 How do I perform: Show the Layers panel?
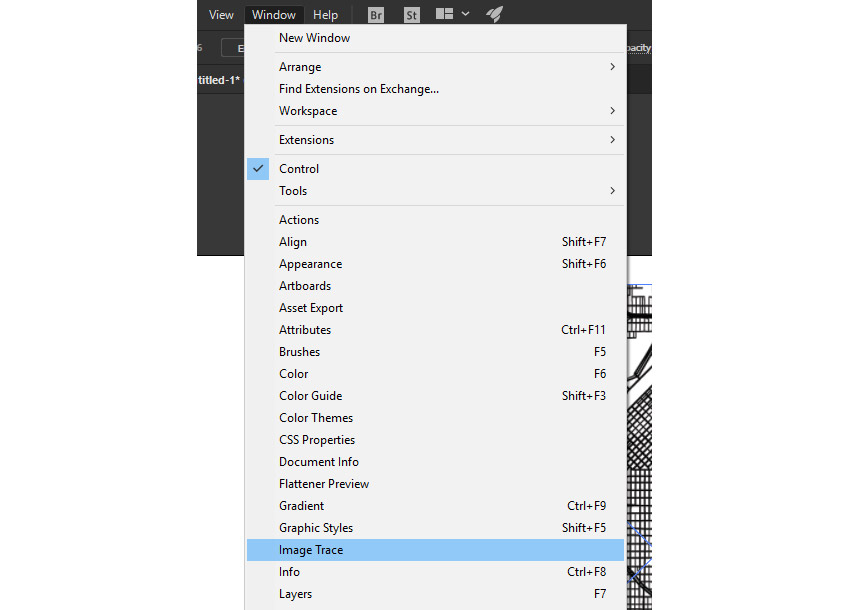pyautogui.click(x=295, y=594)
